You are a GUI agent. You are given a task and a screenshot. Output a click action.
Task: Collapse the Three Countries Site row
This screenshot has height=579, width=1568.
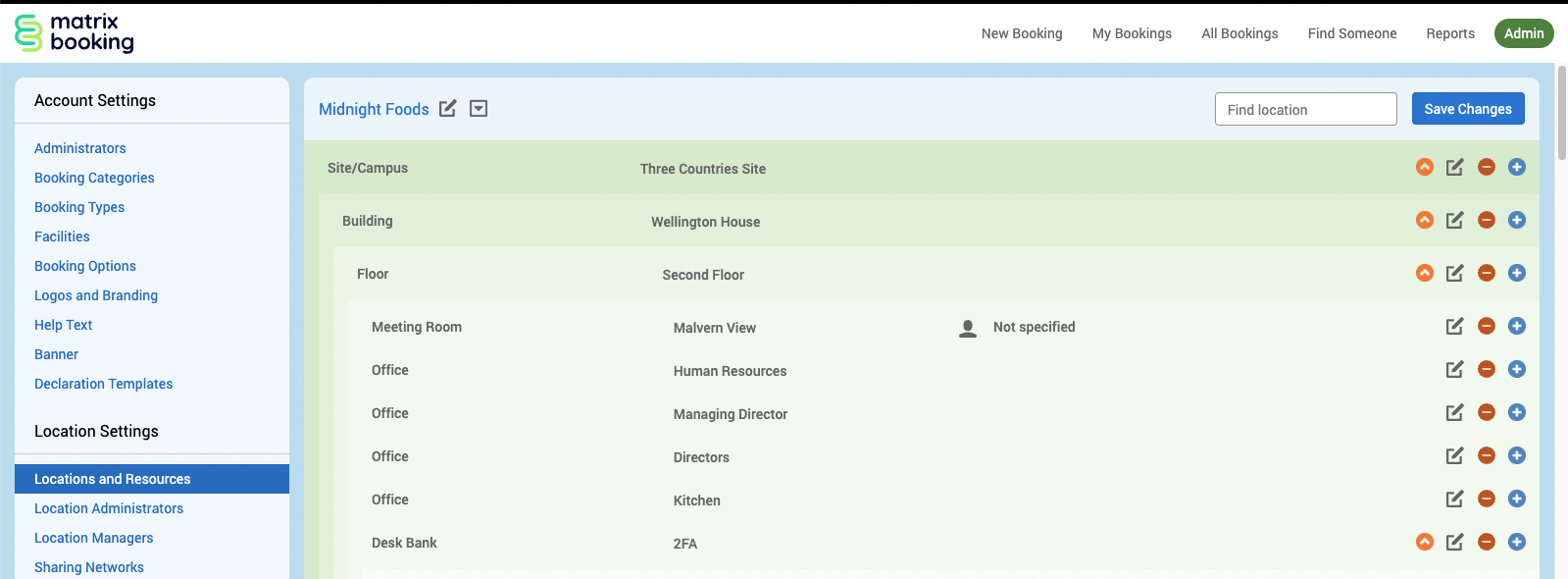coord(1424,167)
